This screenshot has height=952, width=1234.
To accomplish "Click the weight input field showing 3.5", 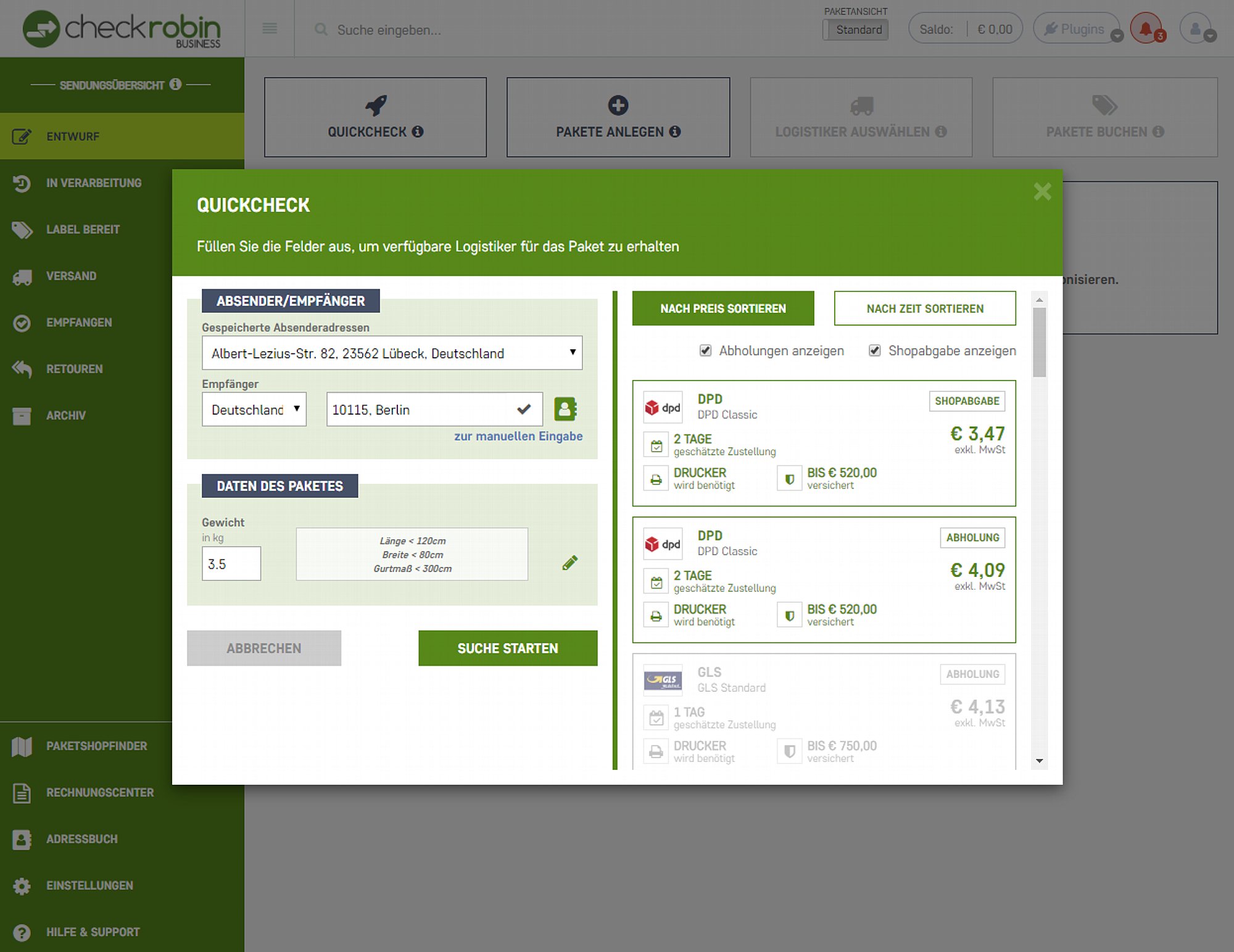I will pyautogui.click(x=231, y=563).
